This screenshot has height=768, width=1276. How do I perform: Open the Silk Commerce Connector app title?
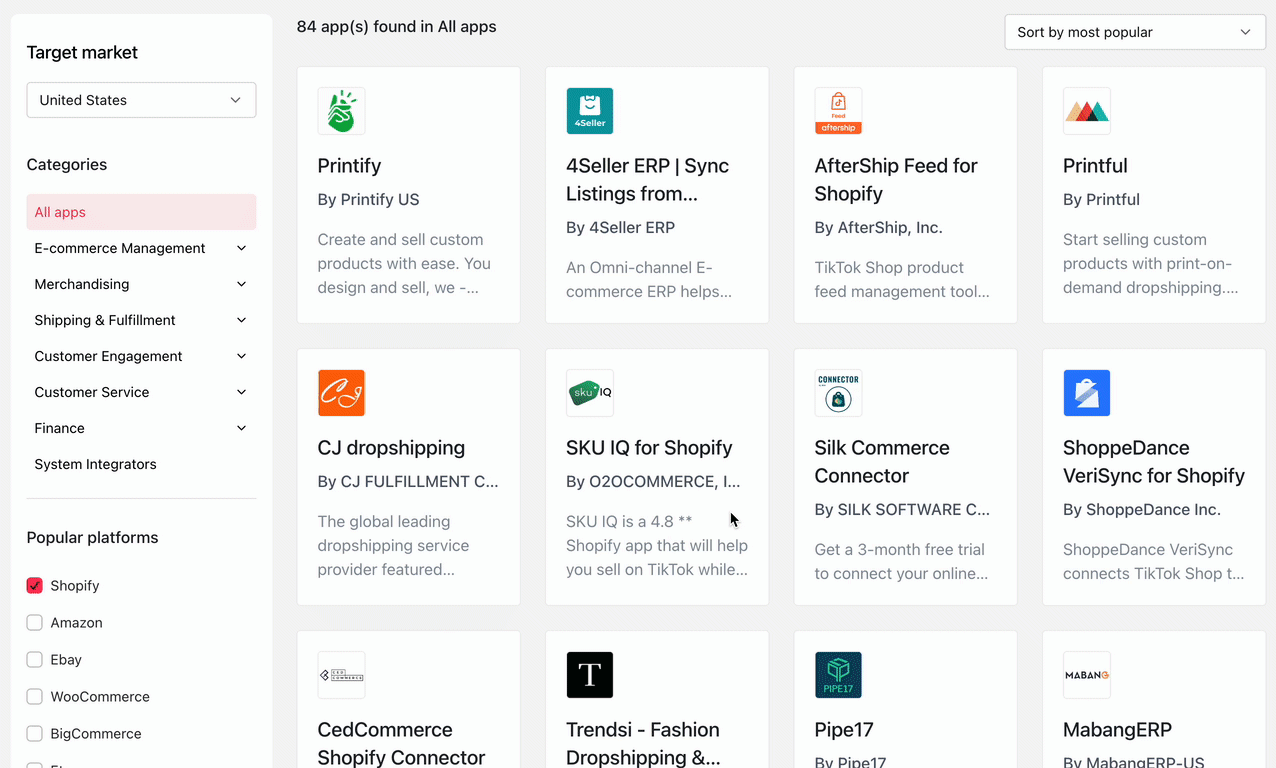(881, 461)
